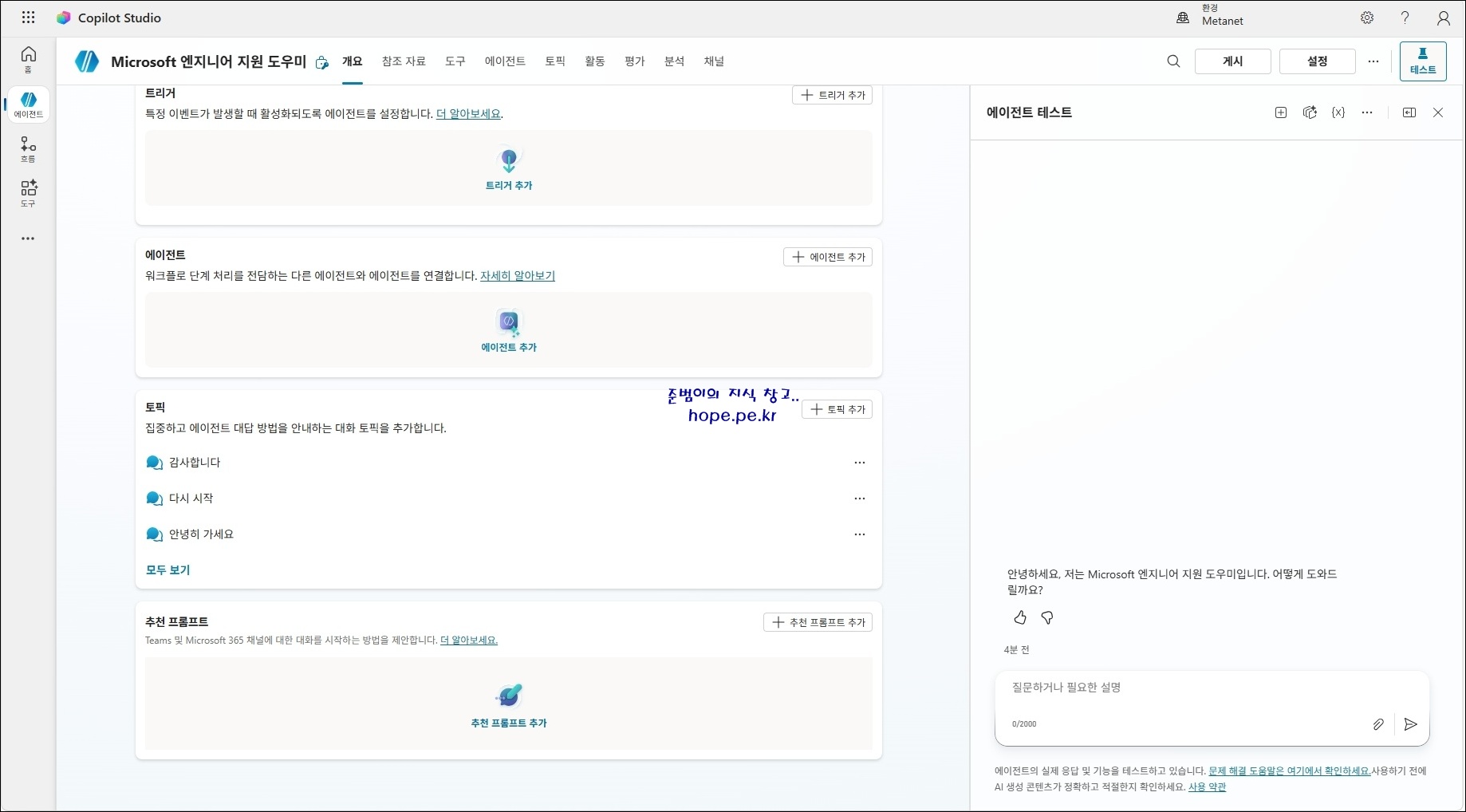The height and width of the screenshot is (812, 1466).
Task: Open the settings gear menu
Action: point(1367,18)
